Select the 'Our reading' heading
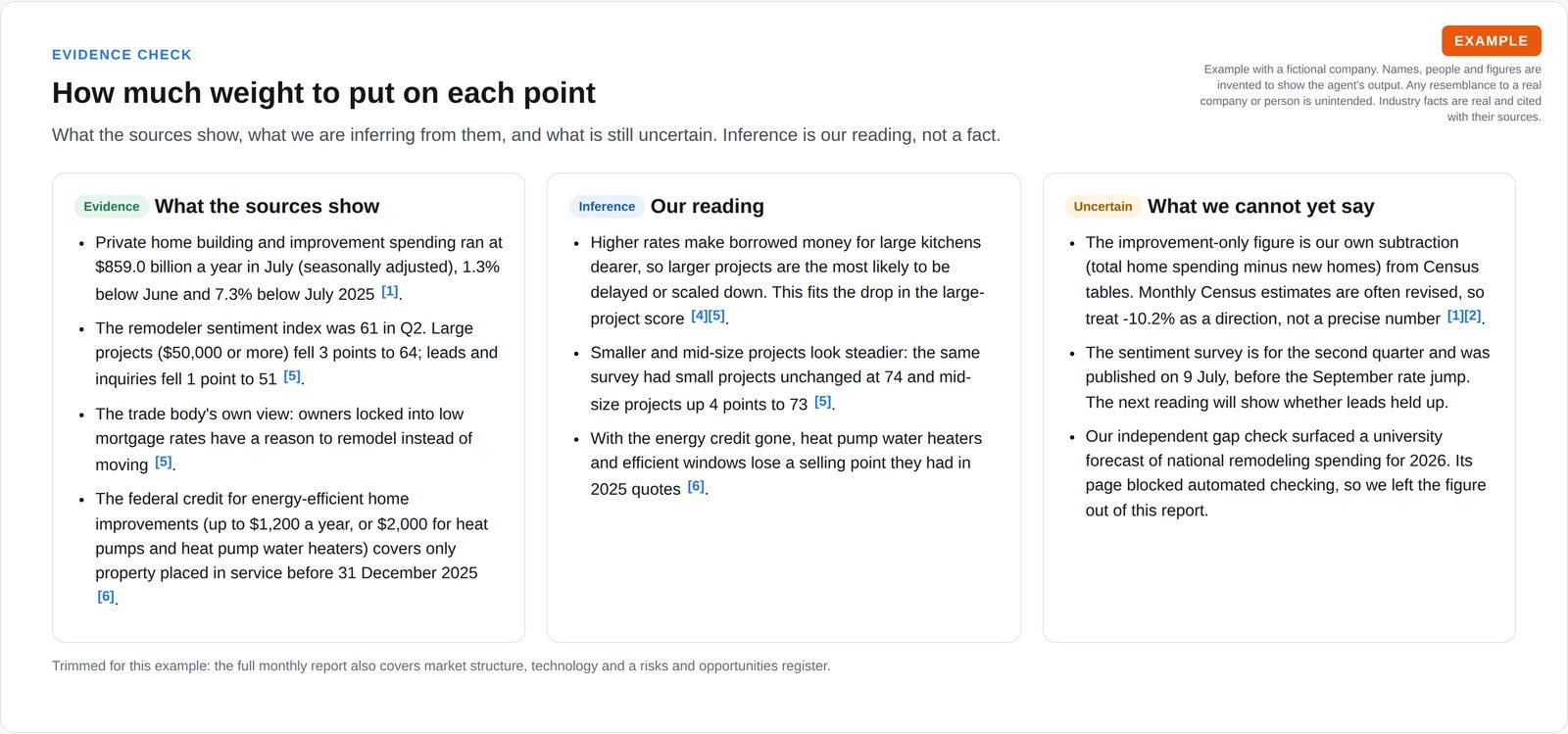This screenshot has width=1568, height=734. coord(708,207)
